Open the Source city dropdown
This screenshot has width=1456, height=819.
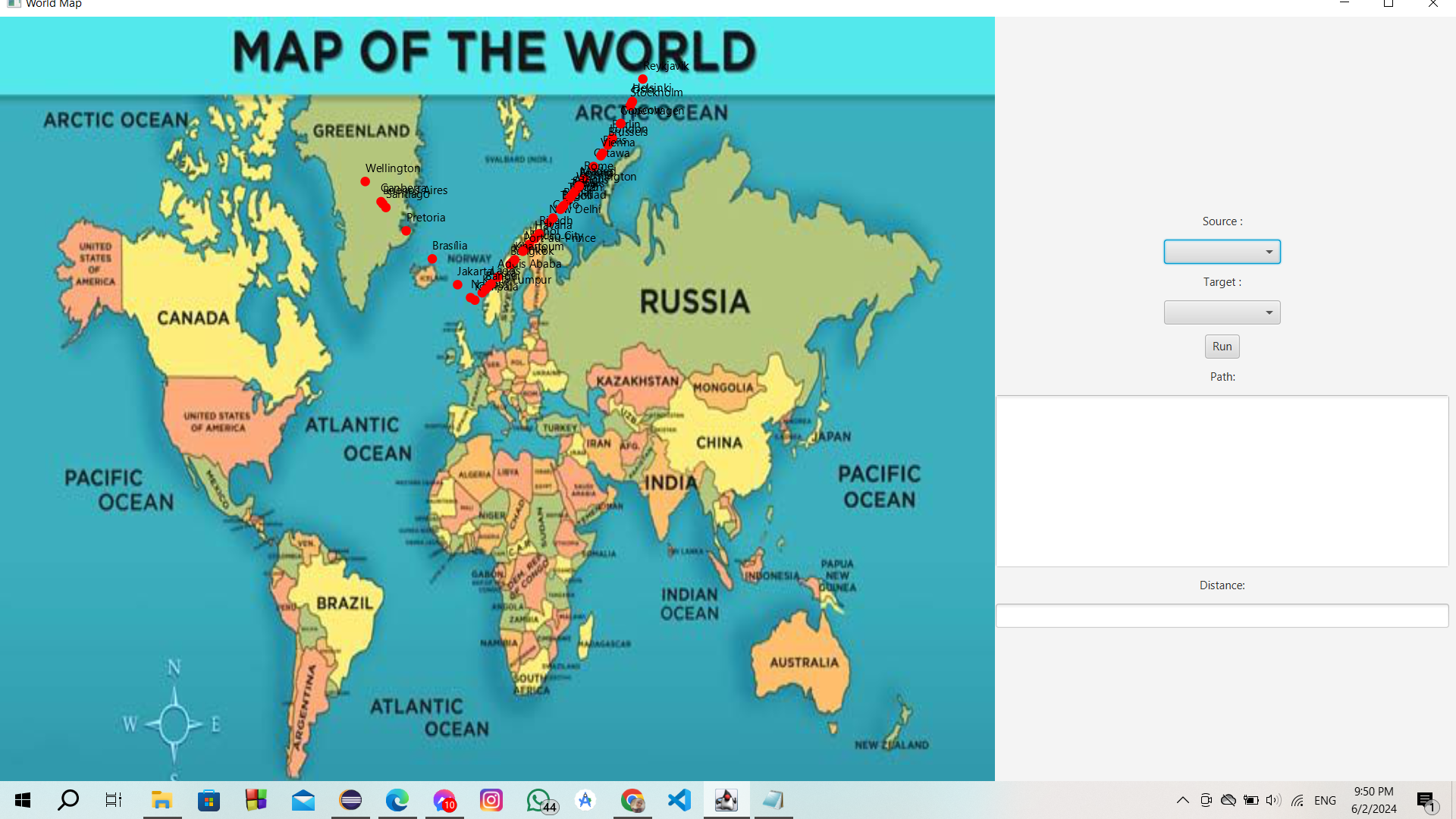pyautogui.click(x=1222, y=252)
